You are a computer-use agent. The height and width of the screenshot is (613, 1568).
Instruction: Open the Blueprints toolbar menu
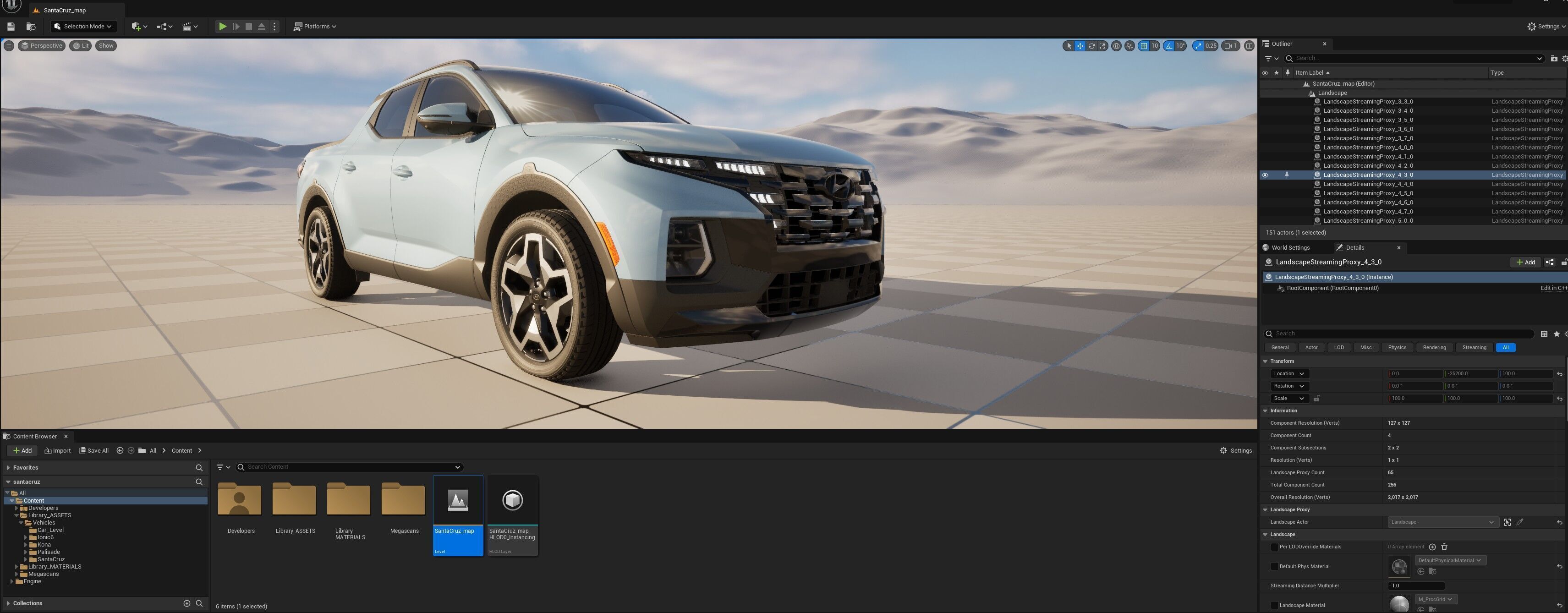pyautogui.click(x=164, y=26)
